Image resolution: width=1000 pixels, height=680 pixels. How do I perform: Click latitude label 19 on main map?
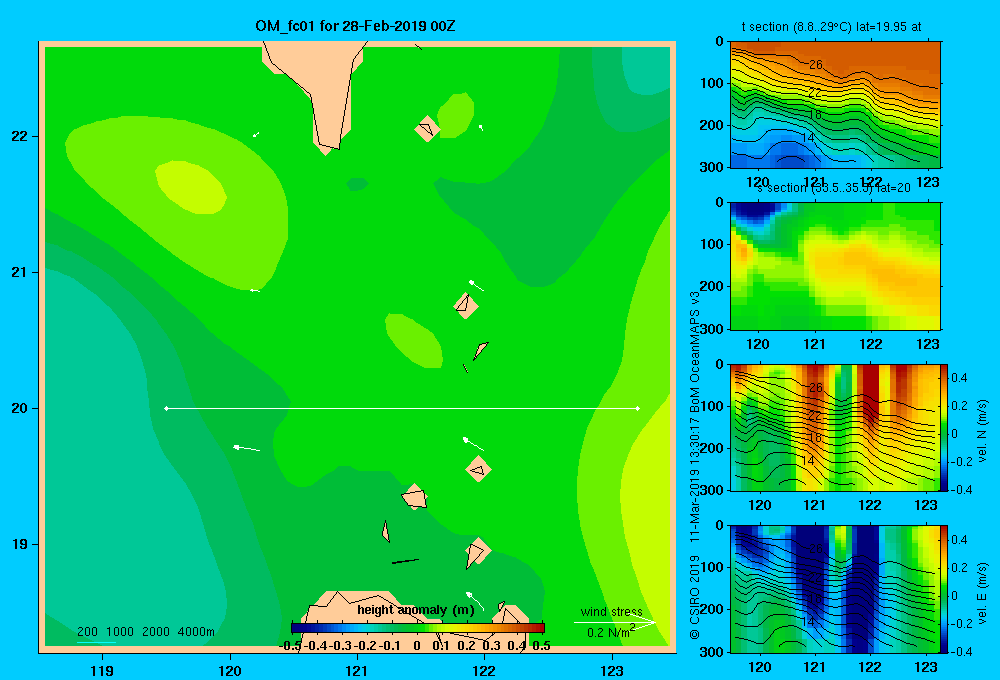coord(20,544)
